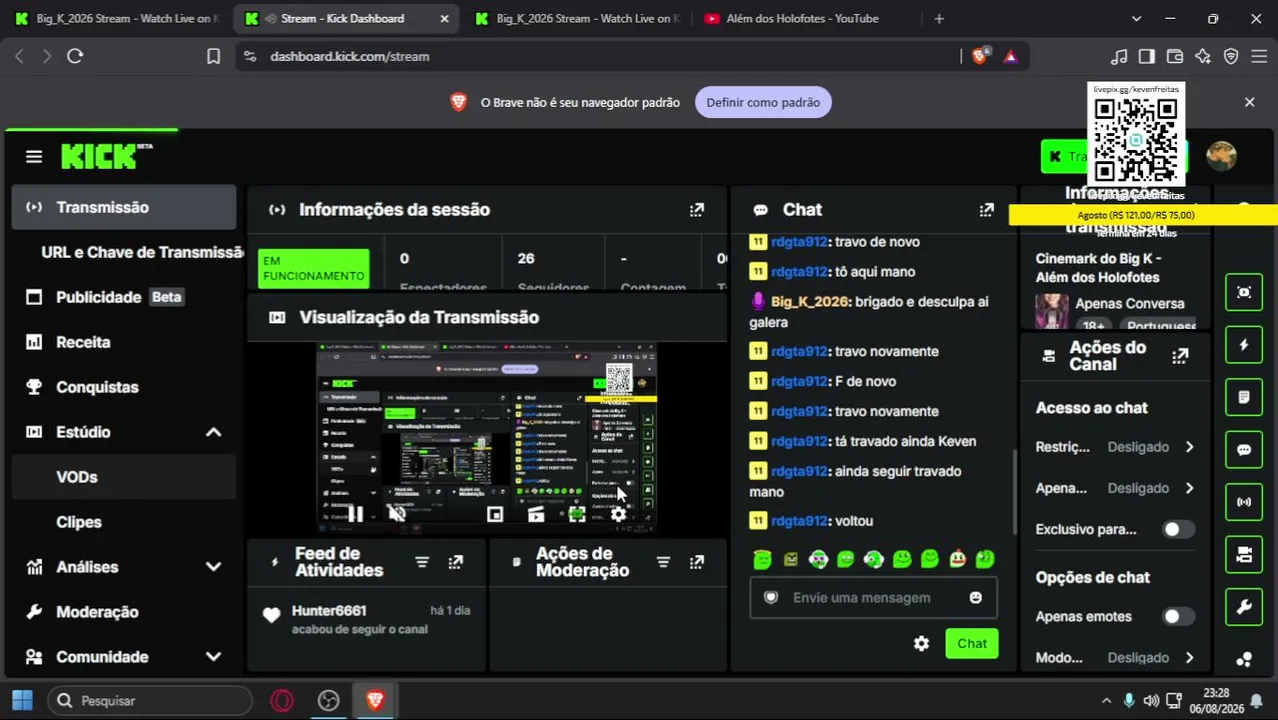
Task: Open the Kick hamburger menu
Action: [x=34, y=157]
